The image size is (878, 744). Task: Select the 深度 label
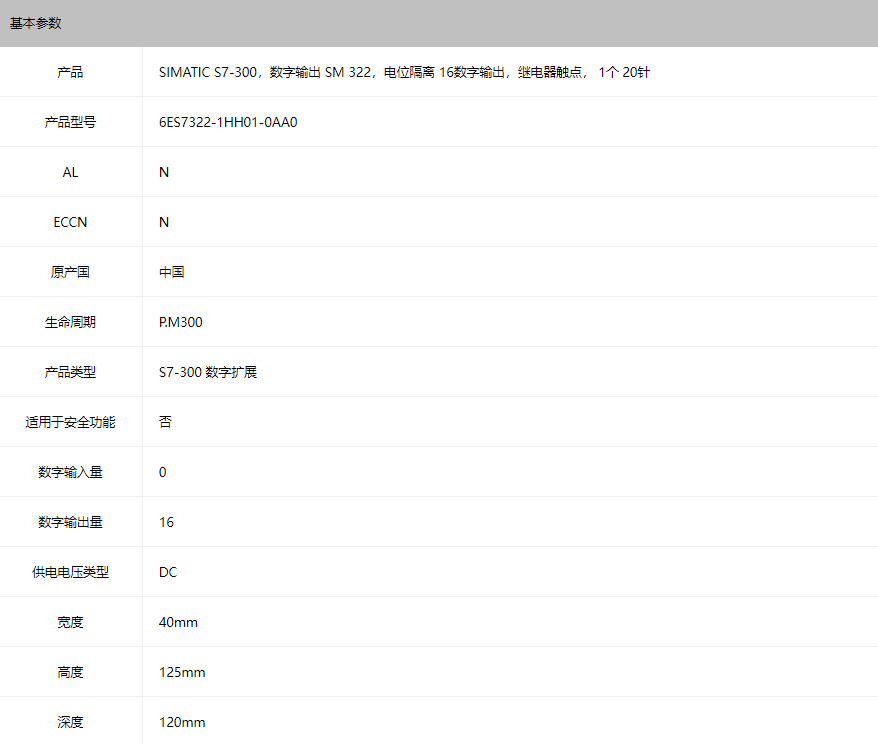(x=70, y=722)
